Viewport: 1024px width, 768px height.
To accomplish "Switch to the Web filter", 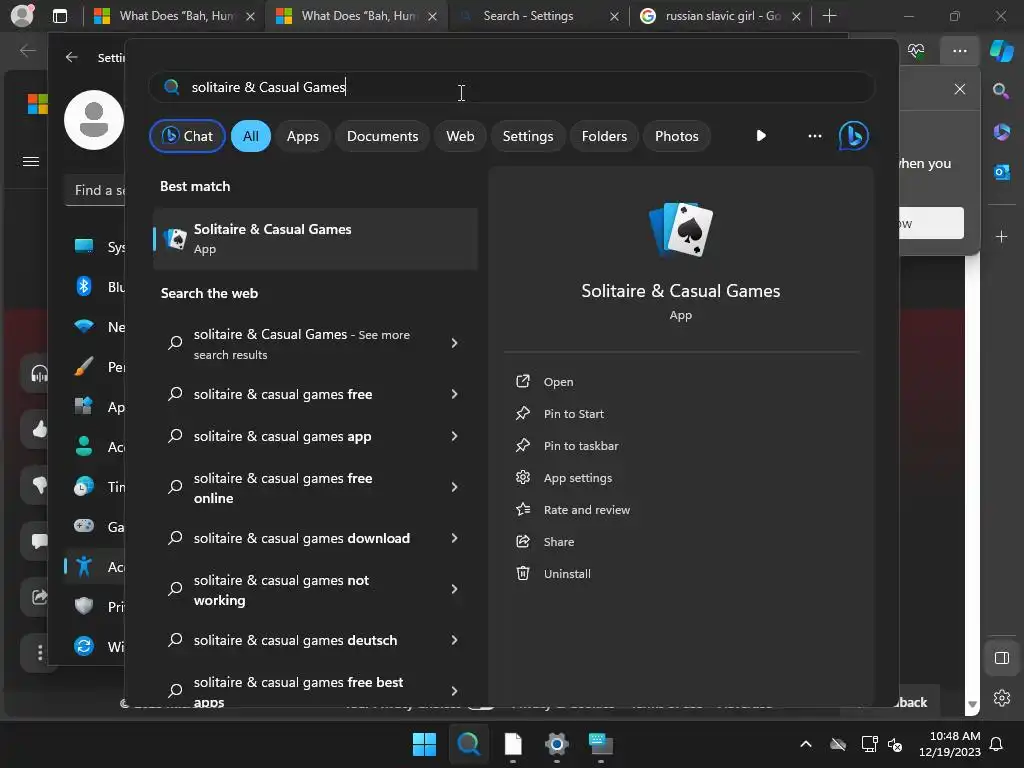I will coord(460,136).
